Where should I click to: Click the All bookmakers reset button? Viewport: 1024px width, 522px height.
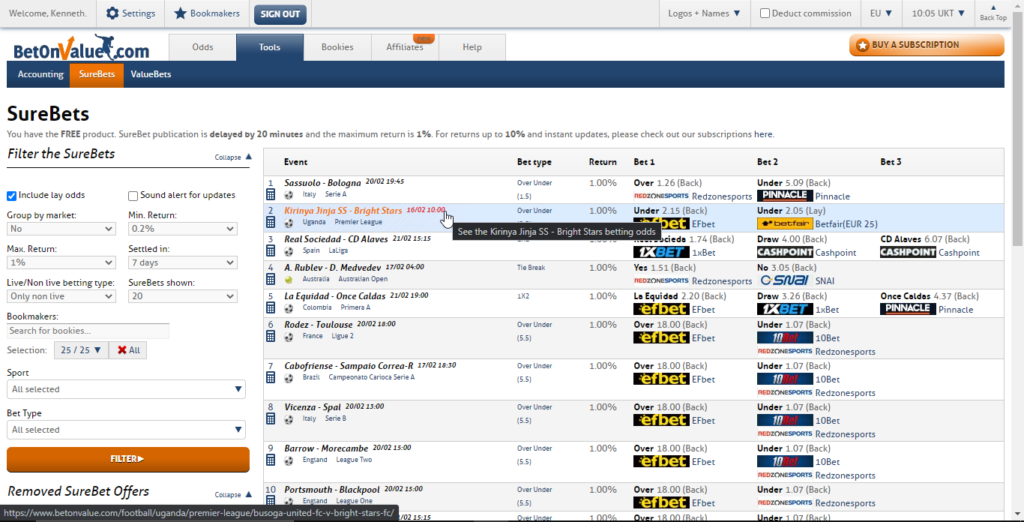pos(128,350)
